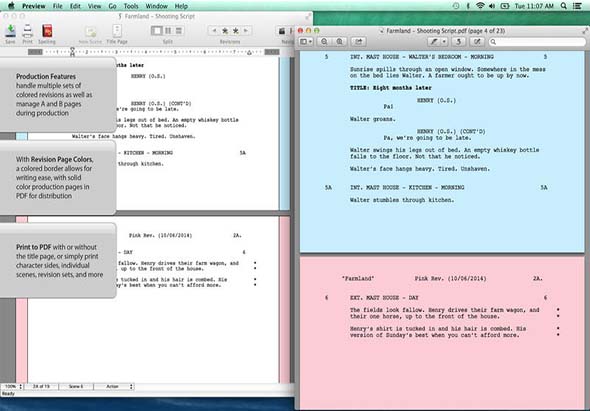Click 'Pink Rev. (10/06/2014)' header in PDF
The image size is (590, 411).
coord(450,279)
